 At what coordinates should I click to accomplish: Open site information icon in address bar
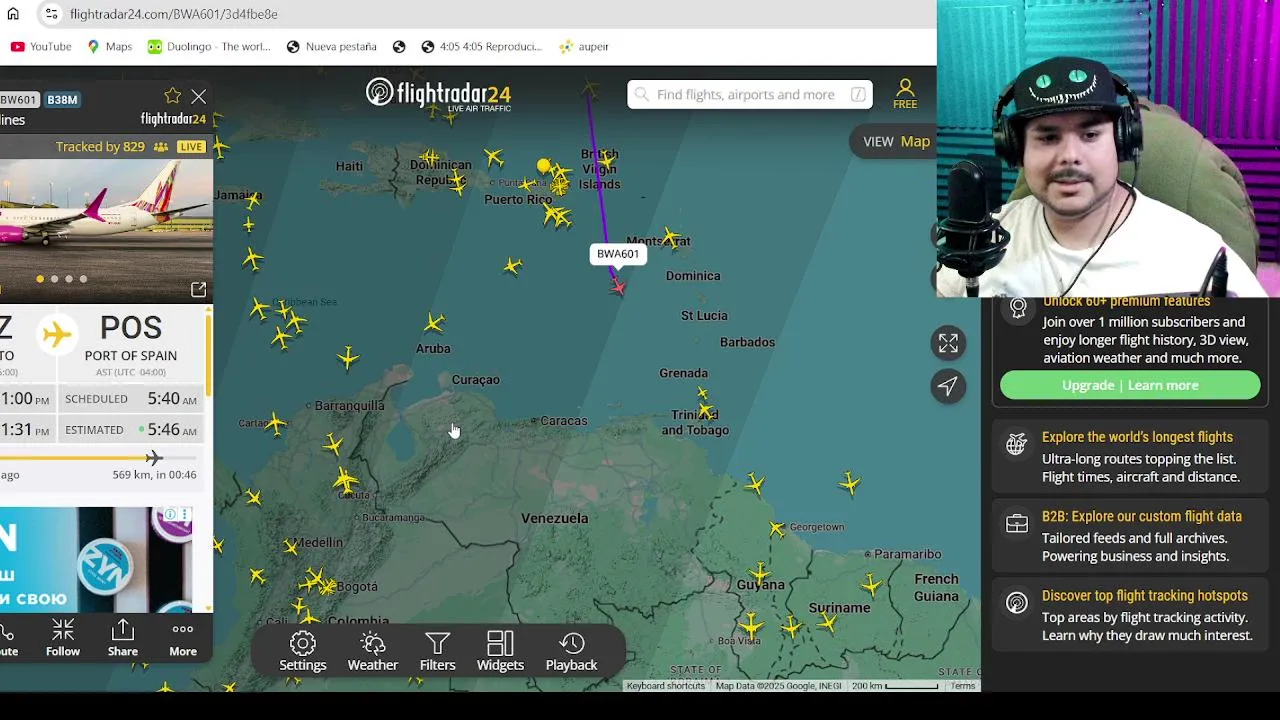51,14
